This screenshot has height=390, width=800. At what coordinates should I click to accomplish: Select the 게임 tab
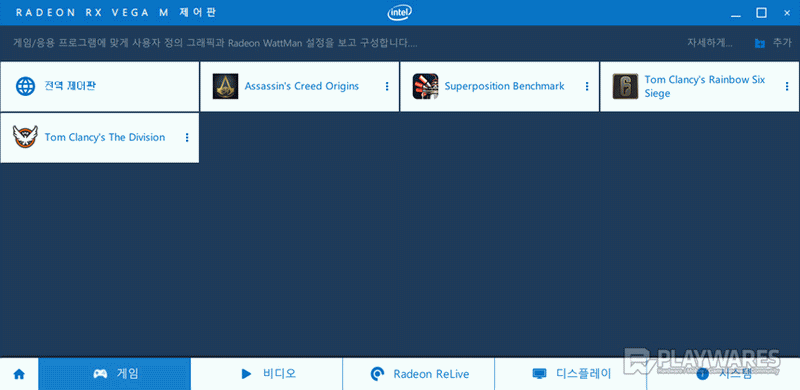tap(114, 374)
